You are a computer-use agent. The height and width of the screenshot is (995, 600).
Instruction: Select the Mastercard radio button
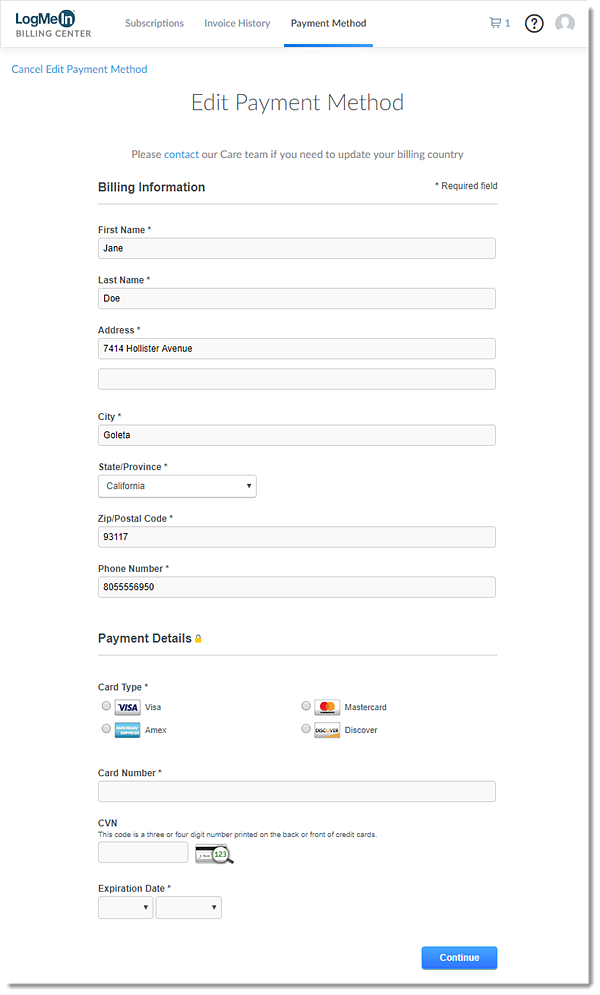pos(306,706)
